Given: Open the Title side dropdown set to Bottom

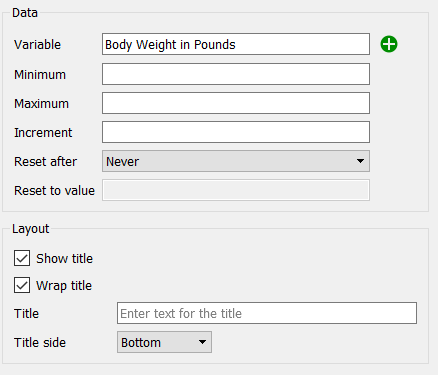Looking at the screenshot, I should (164, 342).
